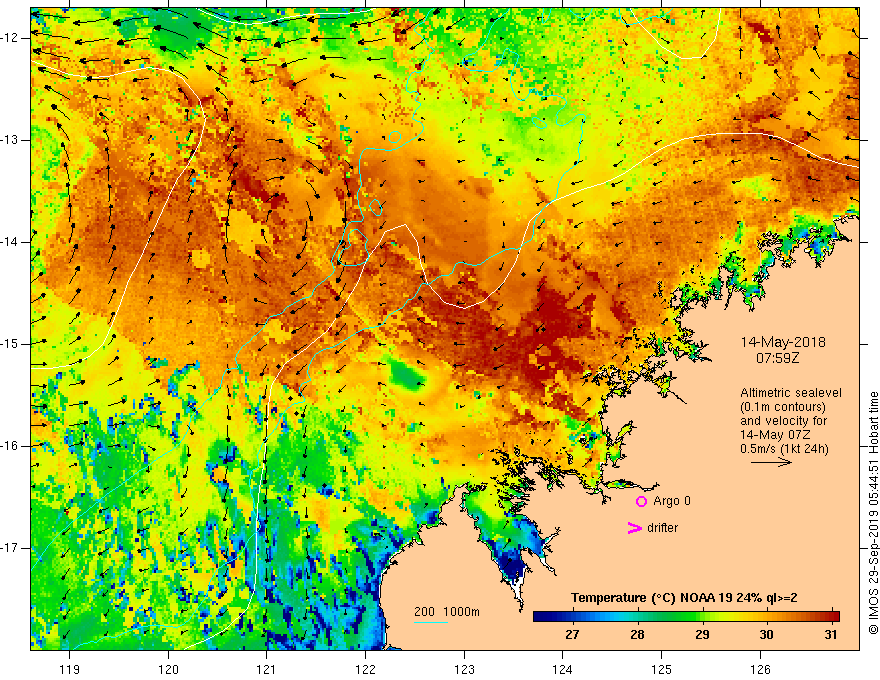Click the longitude axis label '121'
Screen dimensions: 880x680
tap(267, 669)
